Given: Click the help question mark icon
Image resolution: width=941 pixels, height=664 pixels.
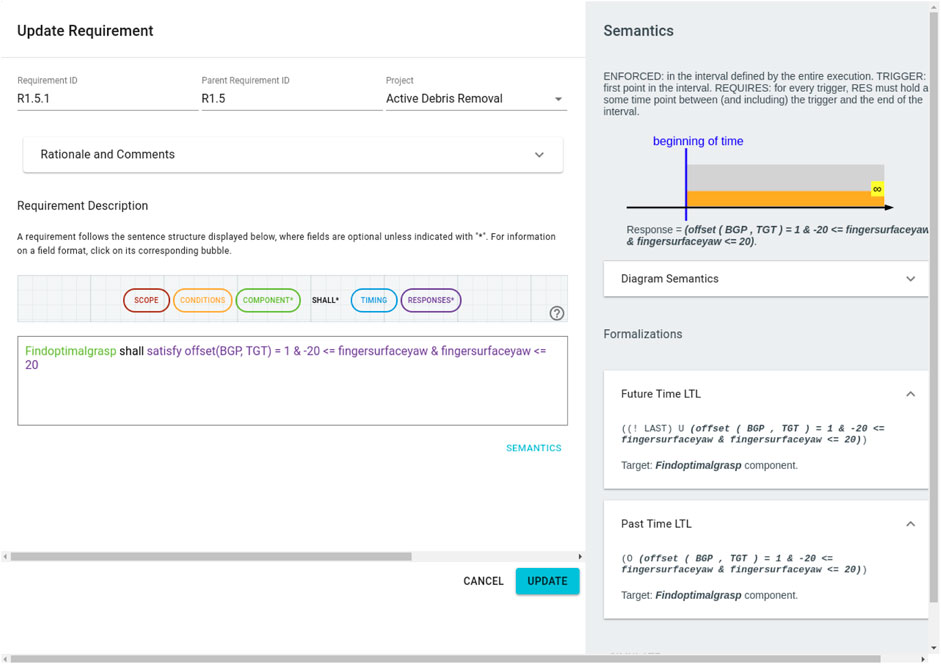Looking at the screenshot, I should pos(556,313).
